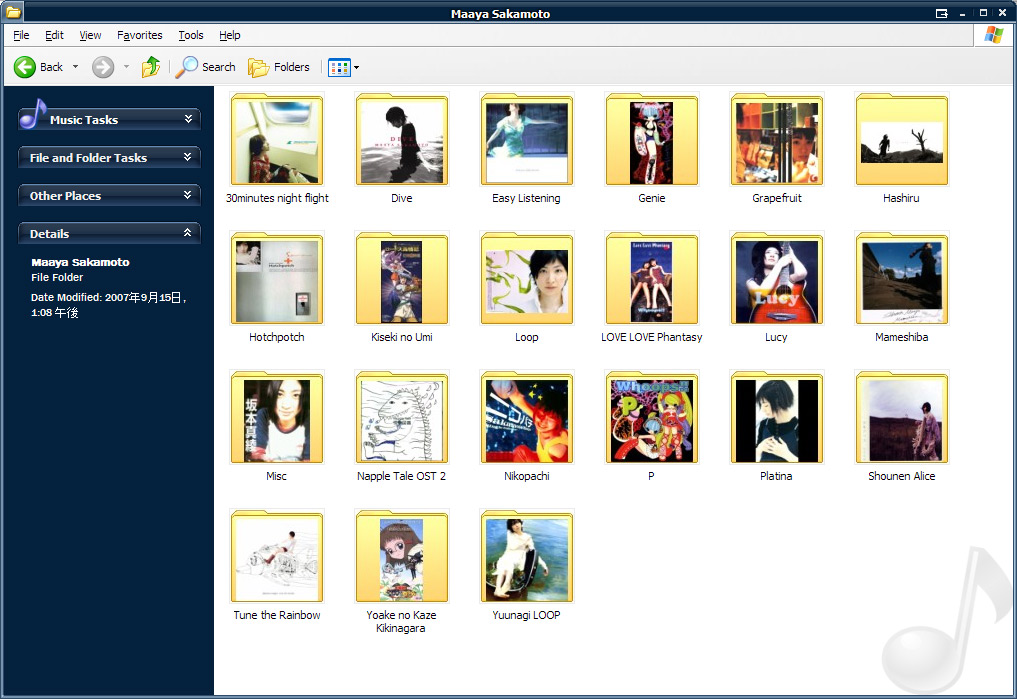
Task: Click the grey Forward arrow button
Action: pyautogui.click(x=102, y=67)
